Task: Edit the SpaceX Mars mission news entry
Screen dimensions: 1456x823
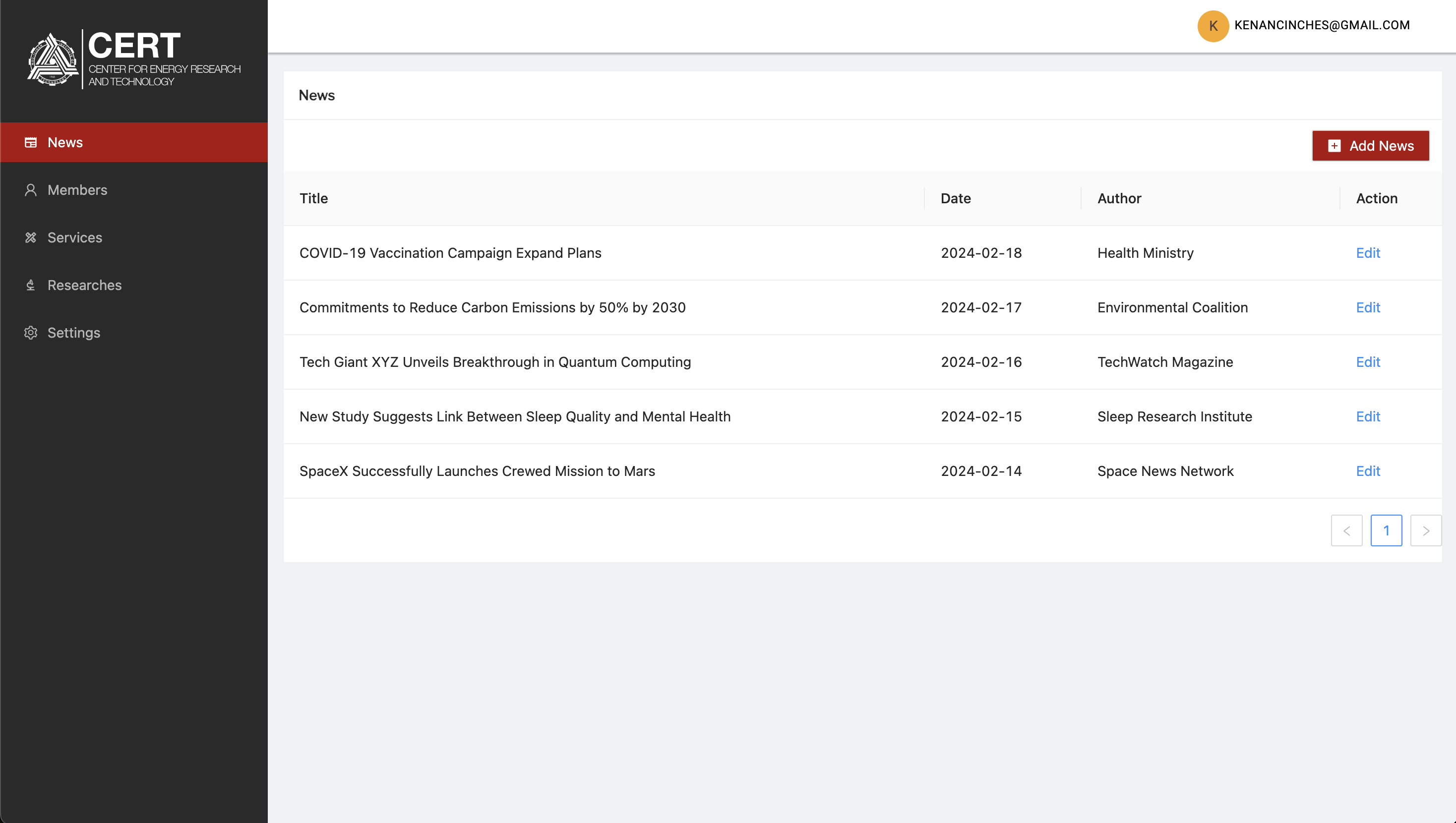Action: pos(1368,471)
